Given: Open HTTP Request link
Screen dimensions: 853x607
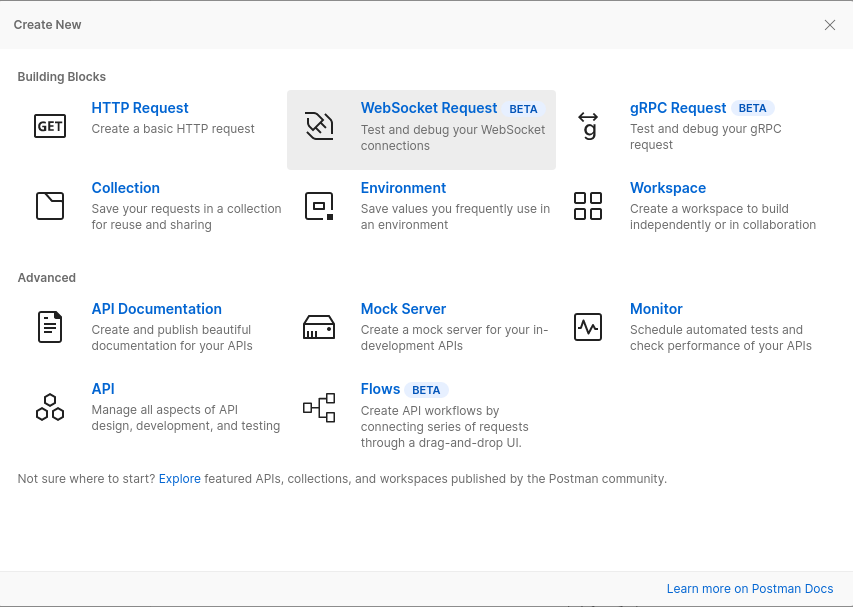Looking at the screenshot, I should coord(140,108).
